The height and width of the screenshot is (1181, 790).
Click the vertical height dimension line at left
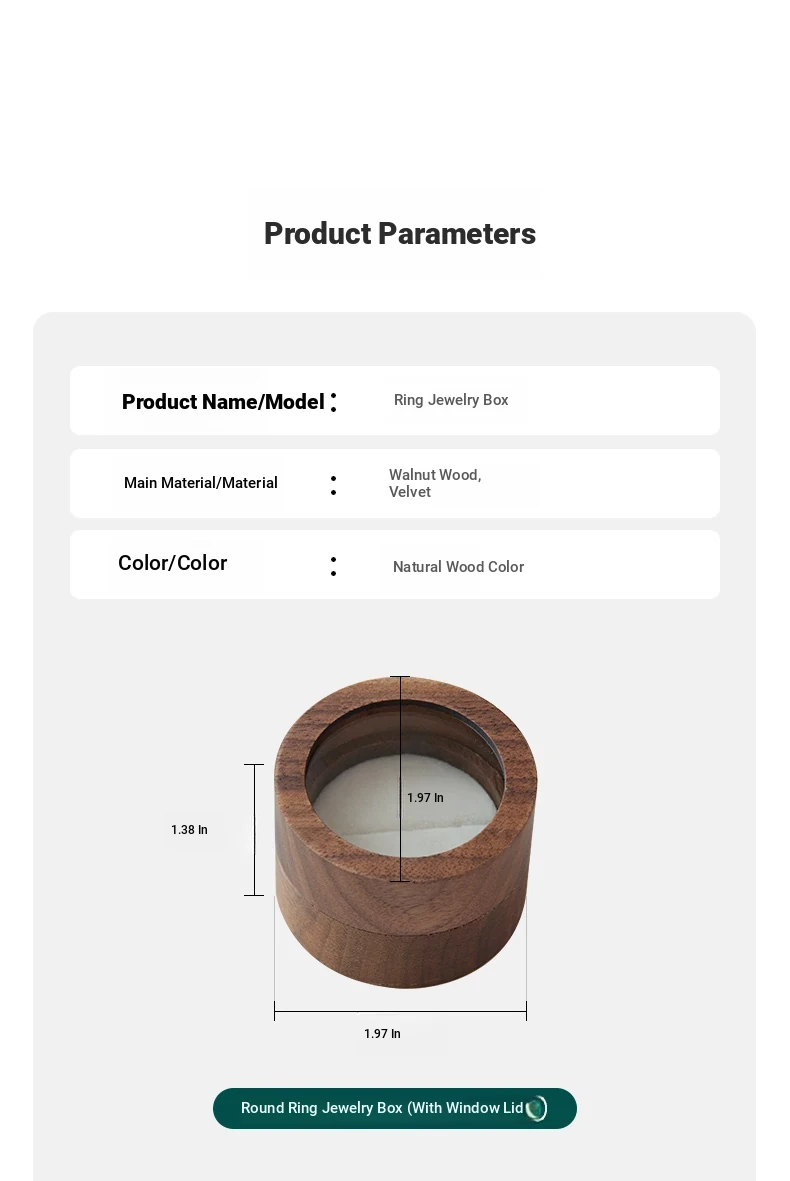coord(255,829)
